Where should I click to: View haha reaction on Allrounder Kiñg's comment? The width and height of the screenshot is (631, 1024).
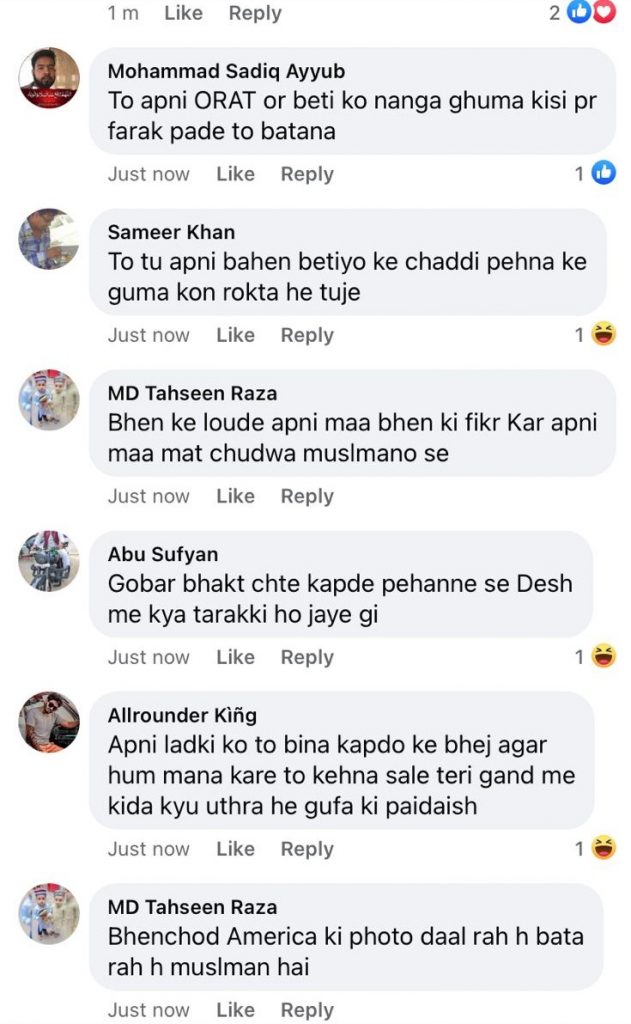click(604, 849)
